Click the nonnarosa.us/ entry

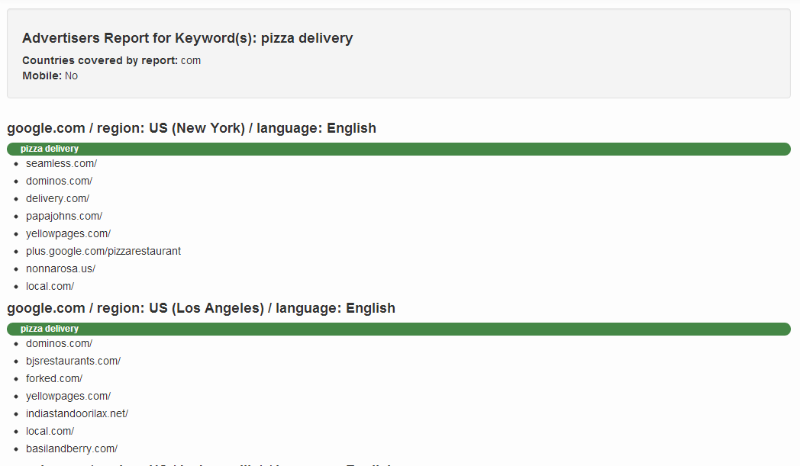click(61, 268)
